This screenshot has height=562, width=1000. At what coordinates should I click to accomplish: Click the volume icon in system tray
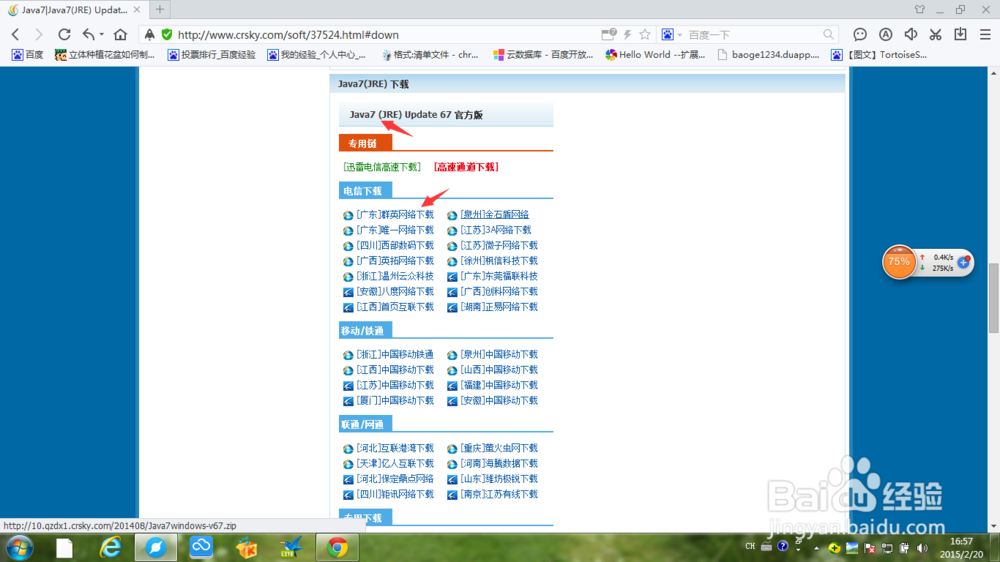coord(922,548)
